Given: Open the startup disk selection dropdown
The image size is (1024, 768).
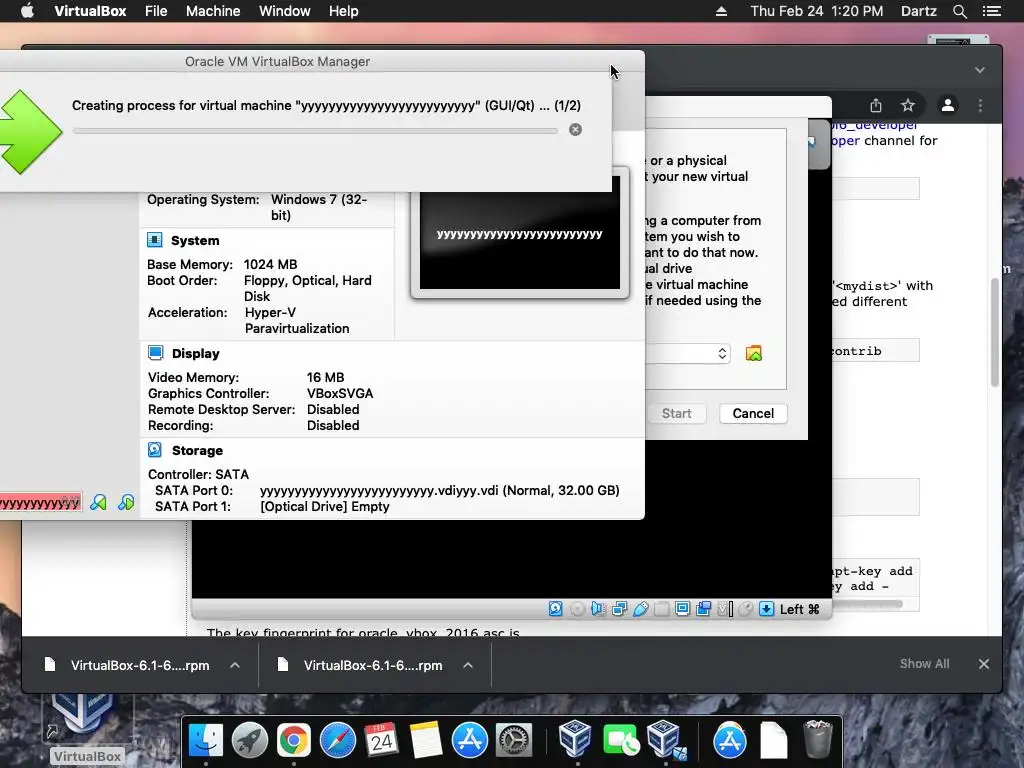Looking at the screenshot, I should pyautogui.click(x=687, y=353).
